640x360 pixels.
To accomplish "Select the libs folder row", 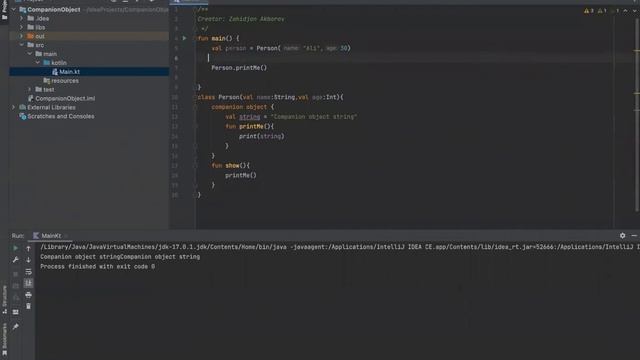I will pyautogui.click(x=89, y=27).
